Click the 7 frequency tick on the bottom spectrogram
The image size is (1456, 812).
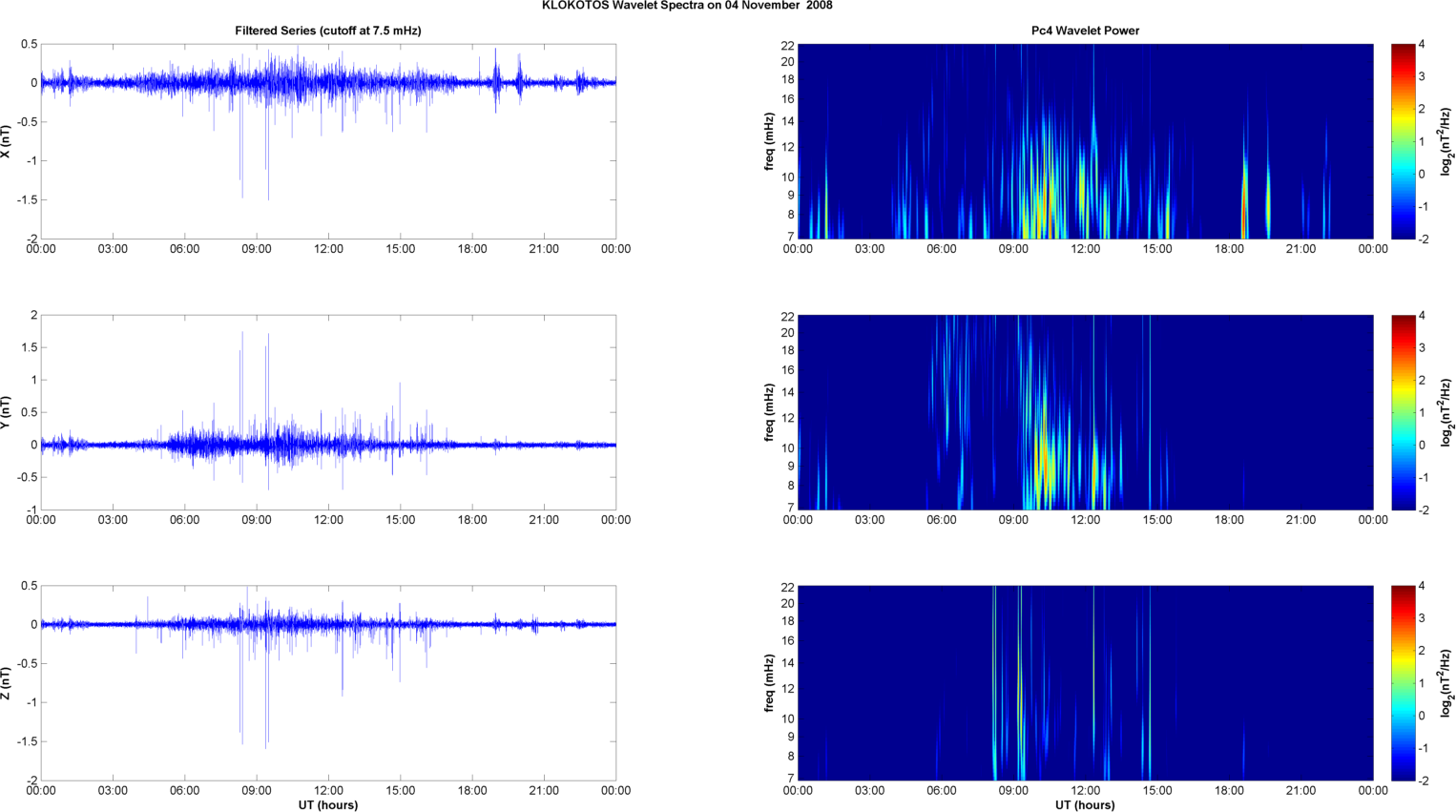791,779
